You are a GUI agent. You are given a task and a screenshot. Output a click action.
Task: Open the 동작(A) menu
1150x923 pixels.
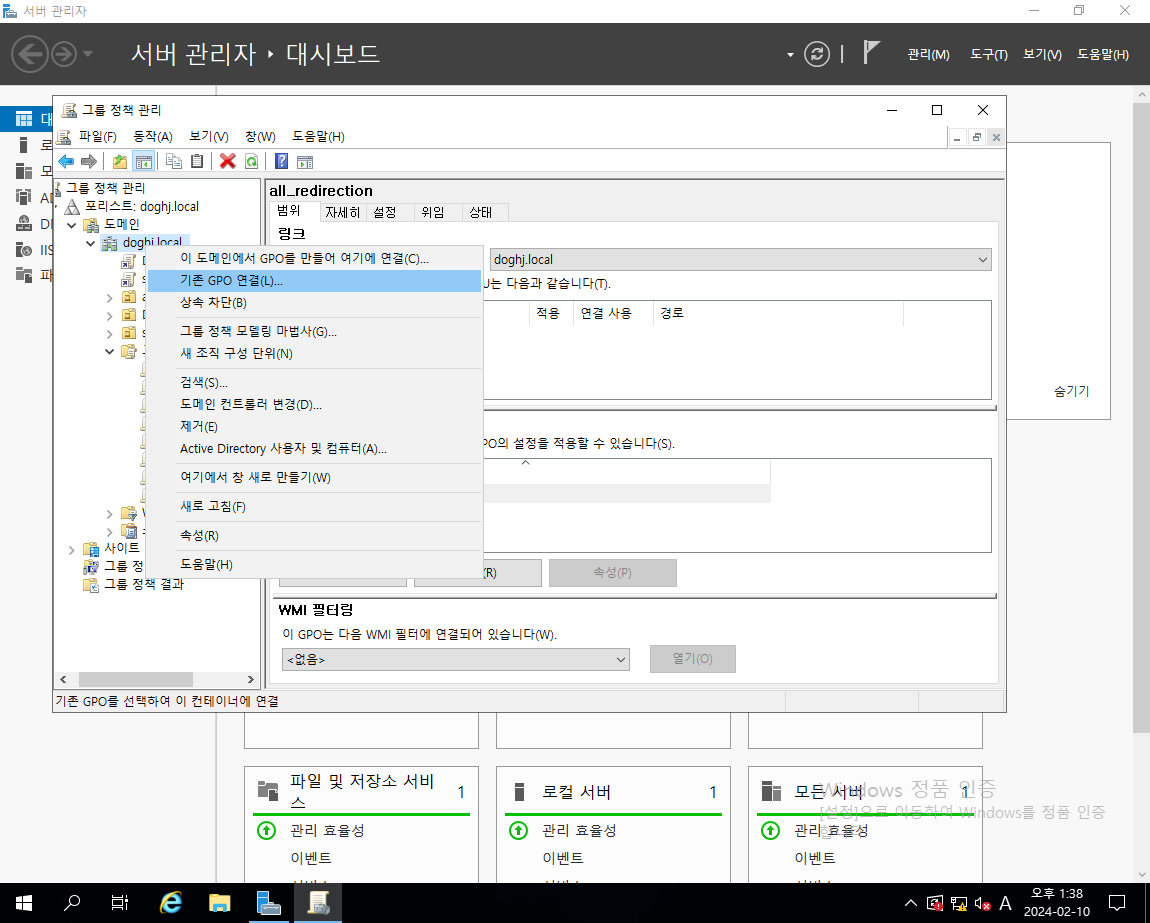[x=153, y=136]
